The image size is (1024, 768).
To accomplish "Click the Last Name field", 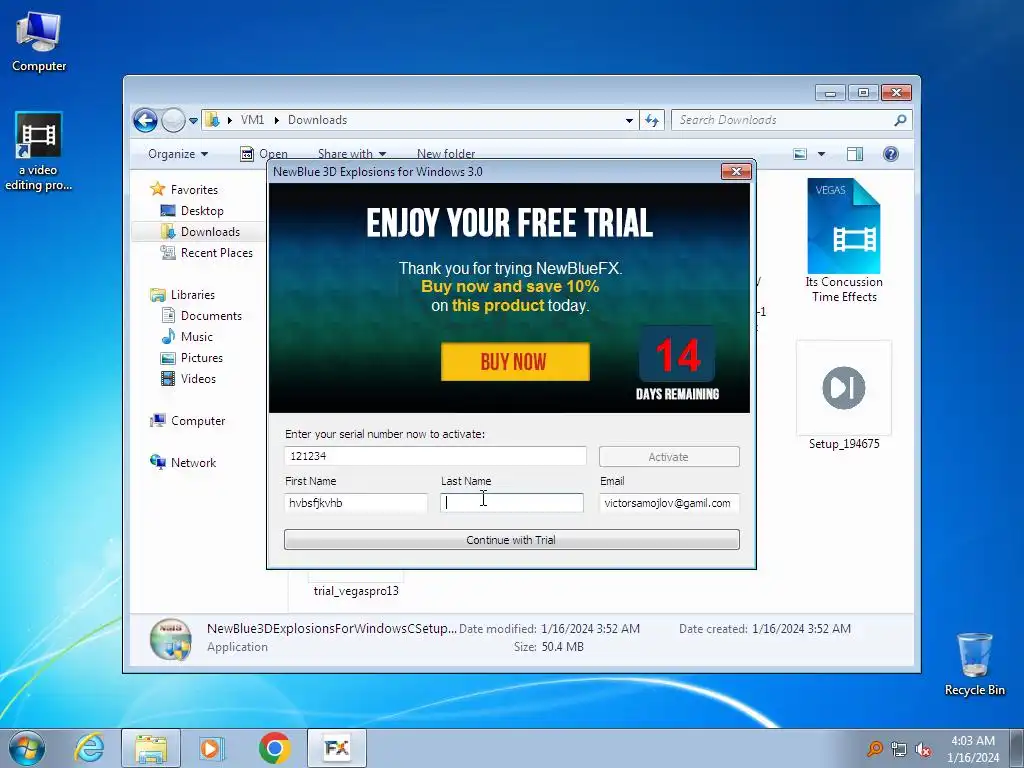I will [x=512, y=503].
